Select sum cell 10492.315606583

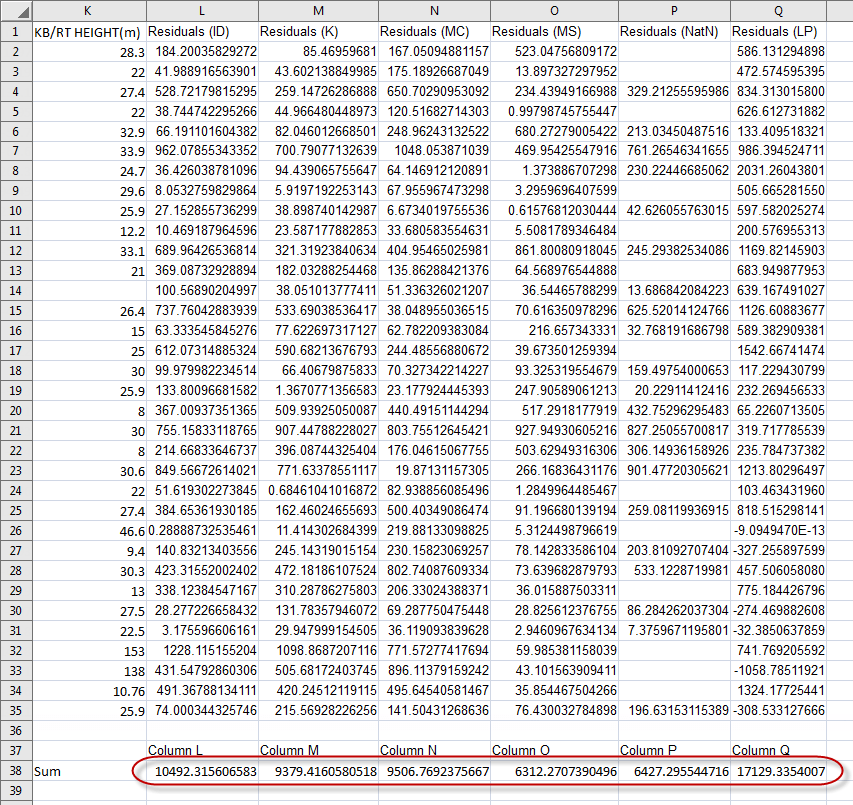(202, 771)
